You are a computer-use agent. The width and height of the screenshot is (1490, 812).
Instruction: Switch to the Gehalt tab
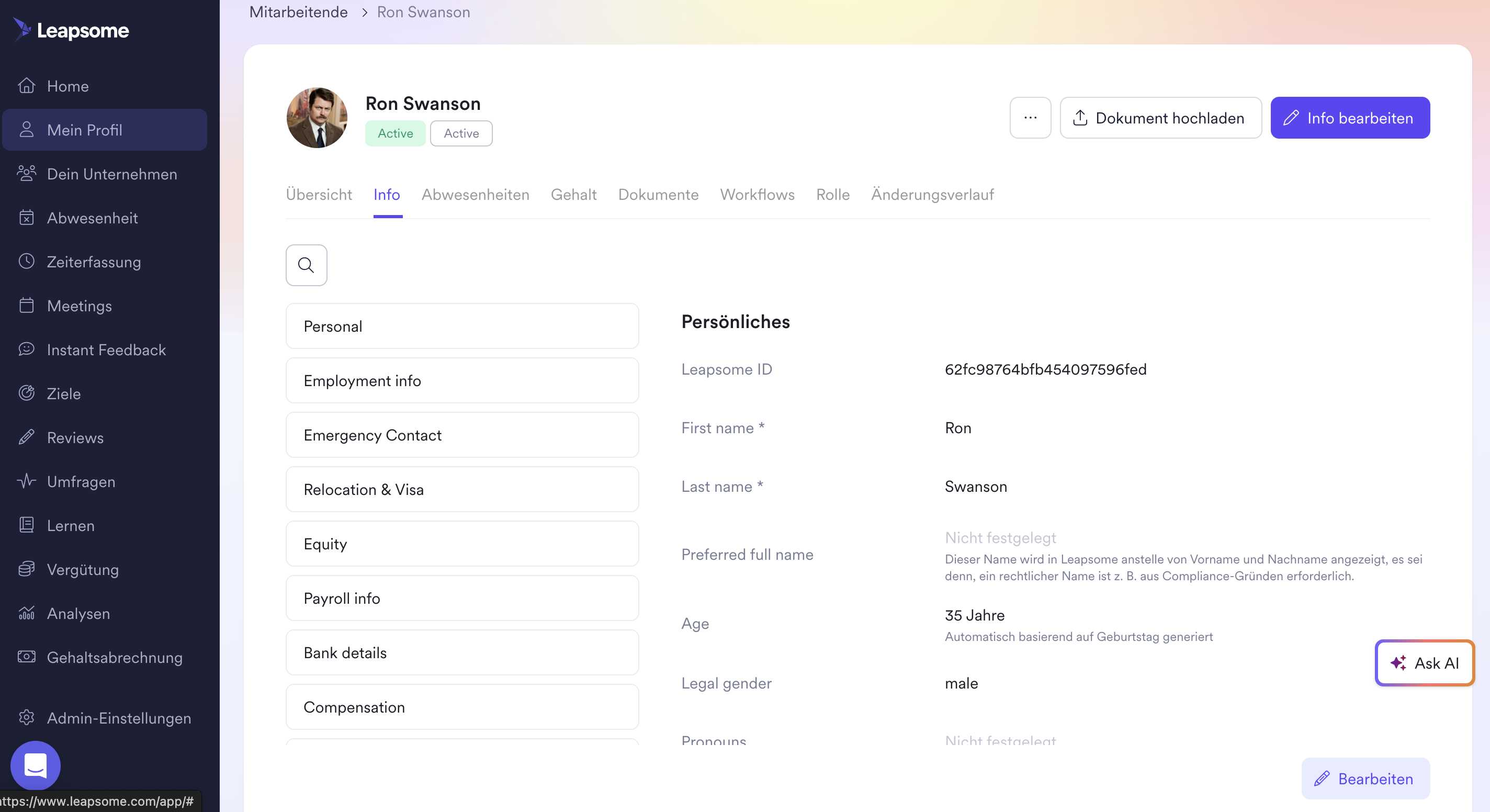(x=573, y=194)
